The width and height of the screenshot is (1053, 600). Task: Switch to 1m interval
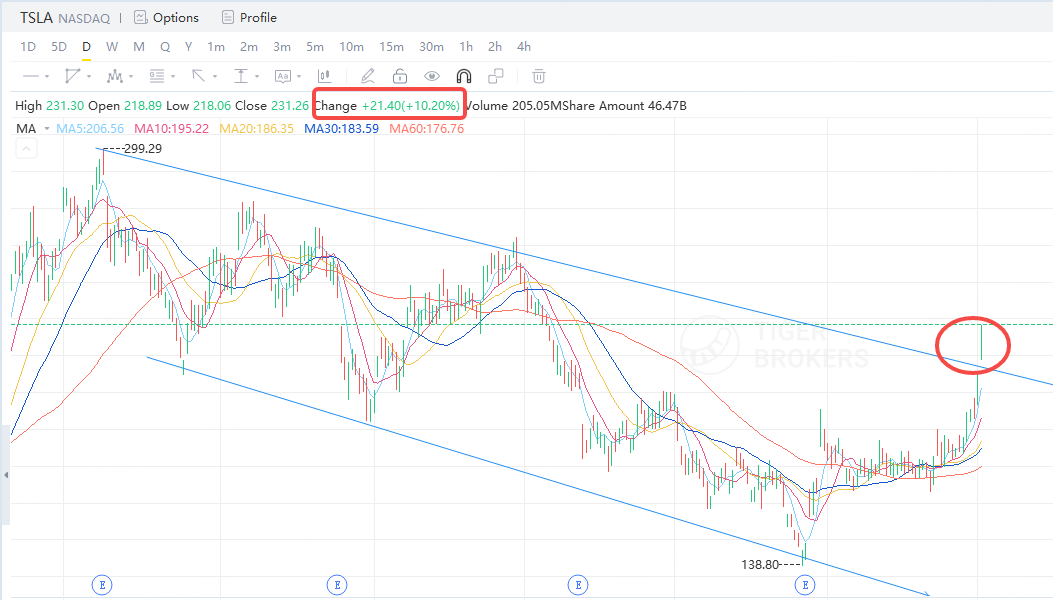click(x=216, y=46)
